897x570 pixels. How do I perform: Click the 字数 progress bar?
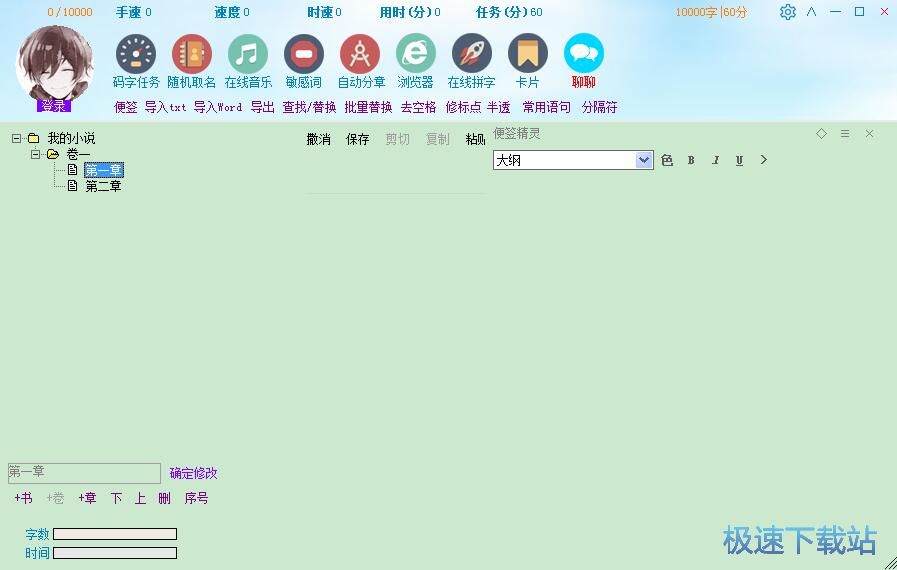(x=115, y=534)
